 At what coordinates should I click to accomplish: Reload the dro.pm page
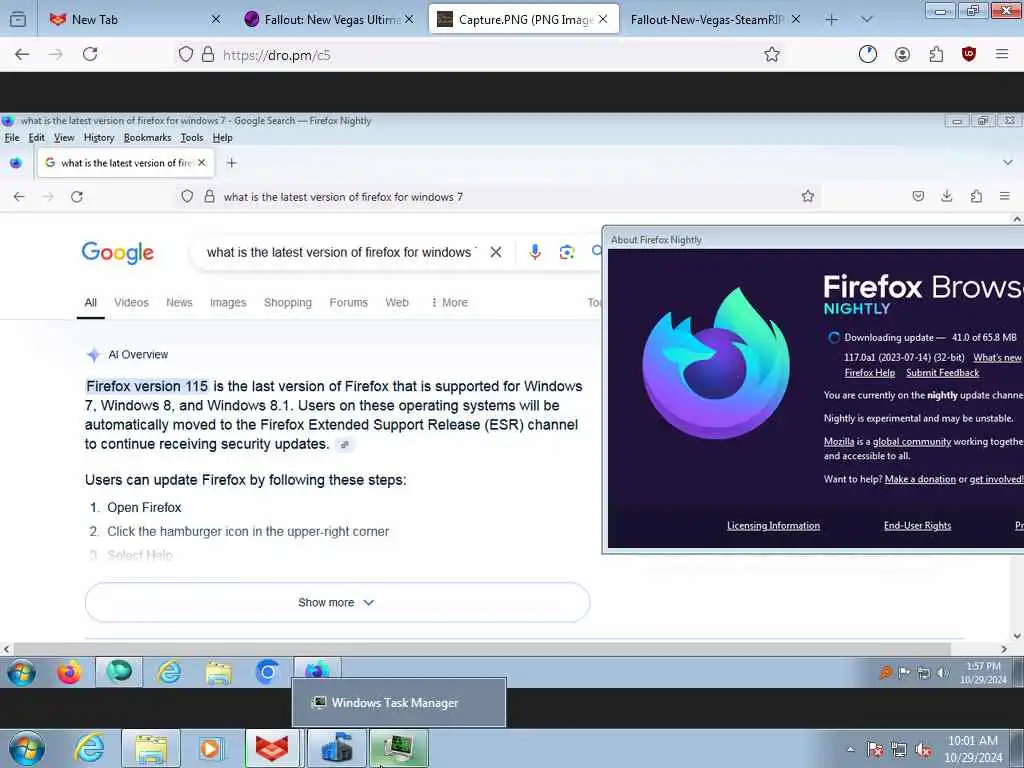click(x=90, y=54)
